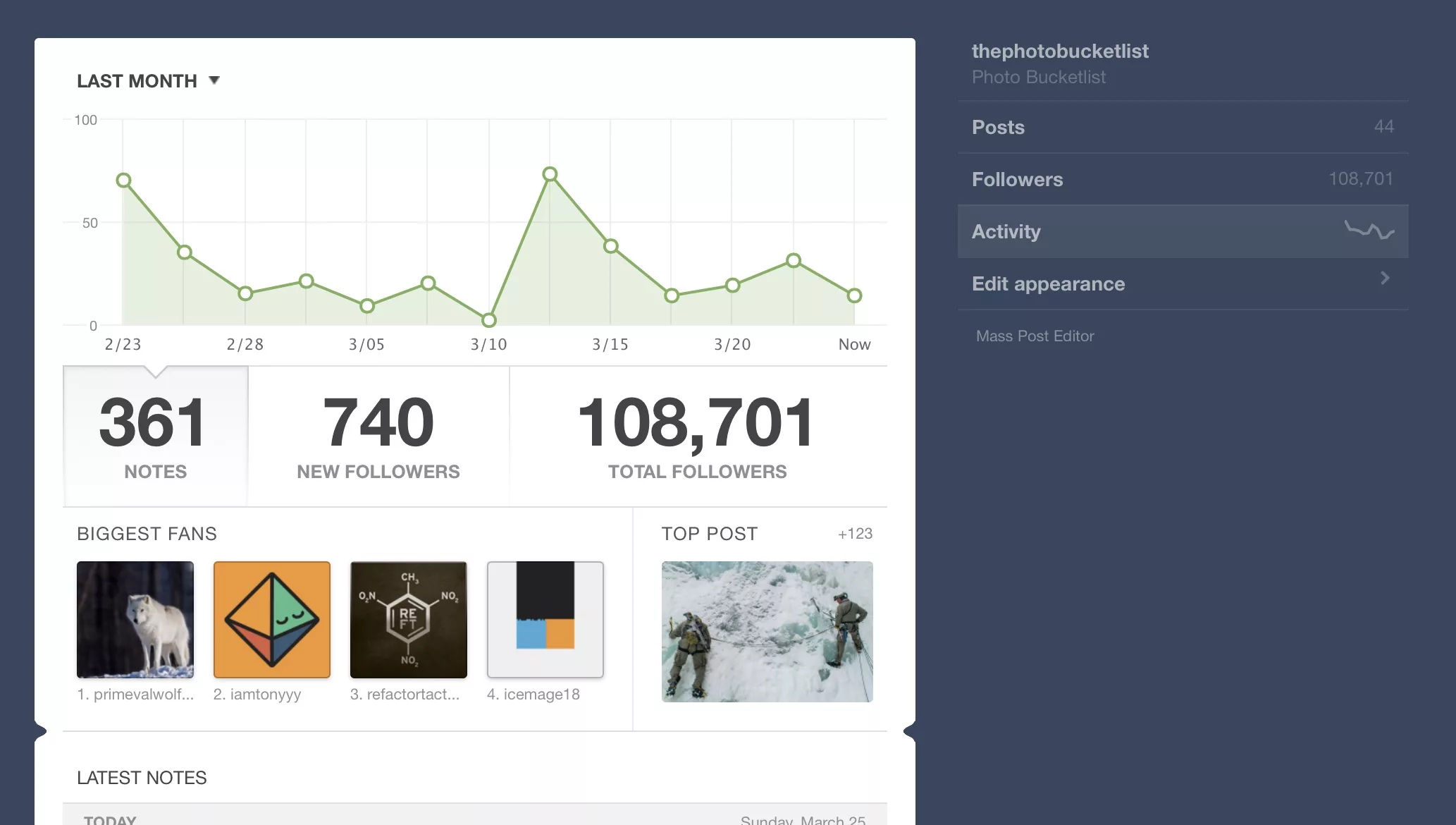Open icemage18's avatar thumbnail

545,620
